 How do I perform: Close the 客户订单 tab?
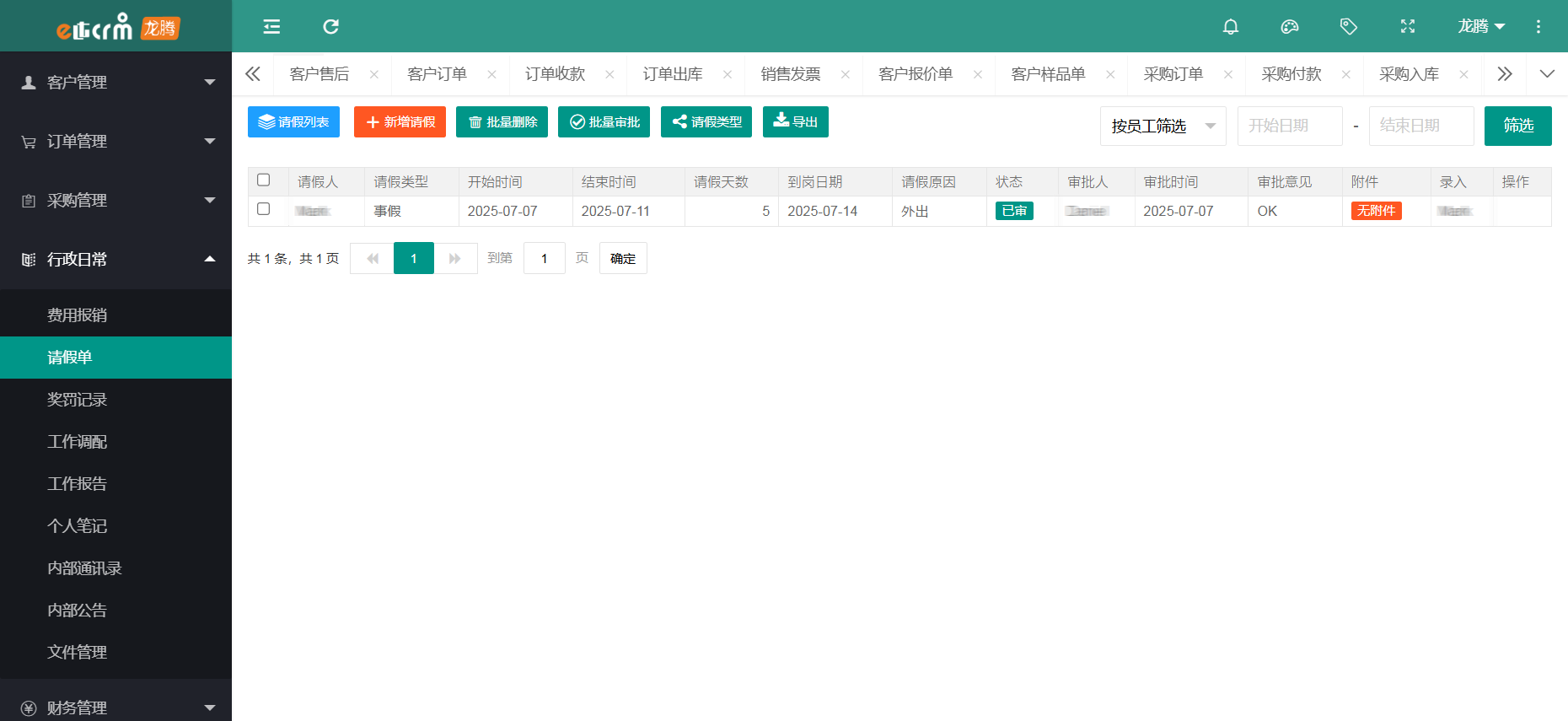tap(491, 74)
